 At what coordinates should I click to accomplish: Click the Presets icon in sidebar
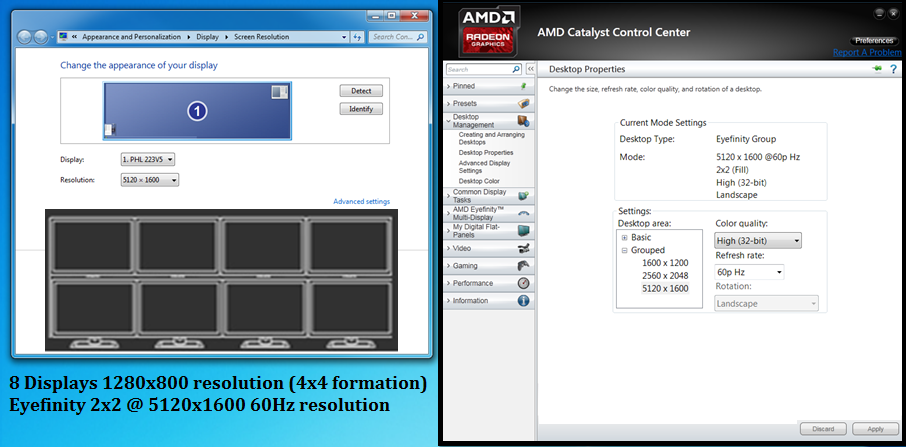tap(524, 104)
